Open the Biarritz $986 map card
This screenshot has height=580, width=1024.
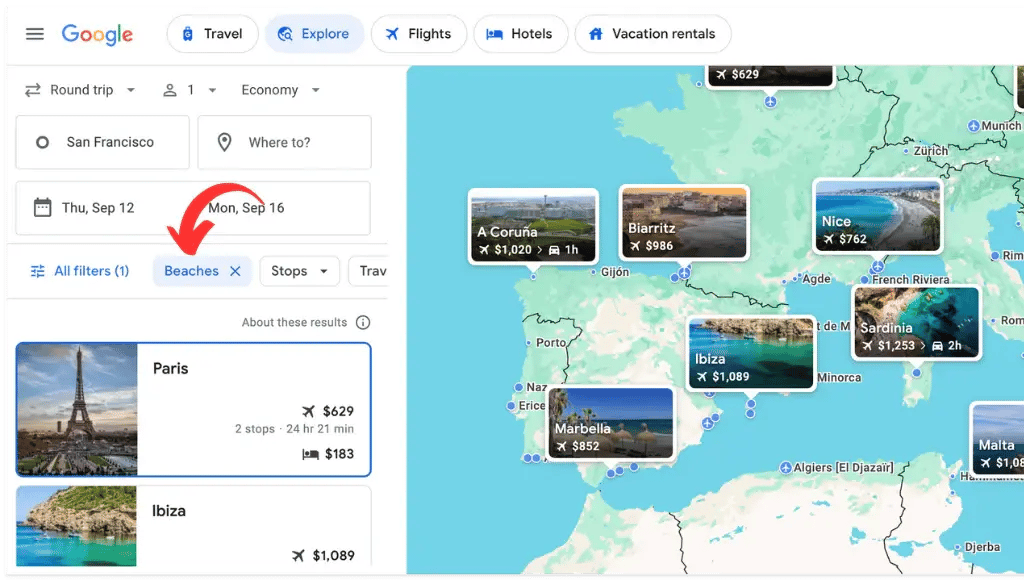point(684,222)
